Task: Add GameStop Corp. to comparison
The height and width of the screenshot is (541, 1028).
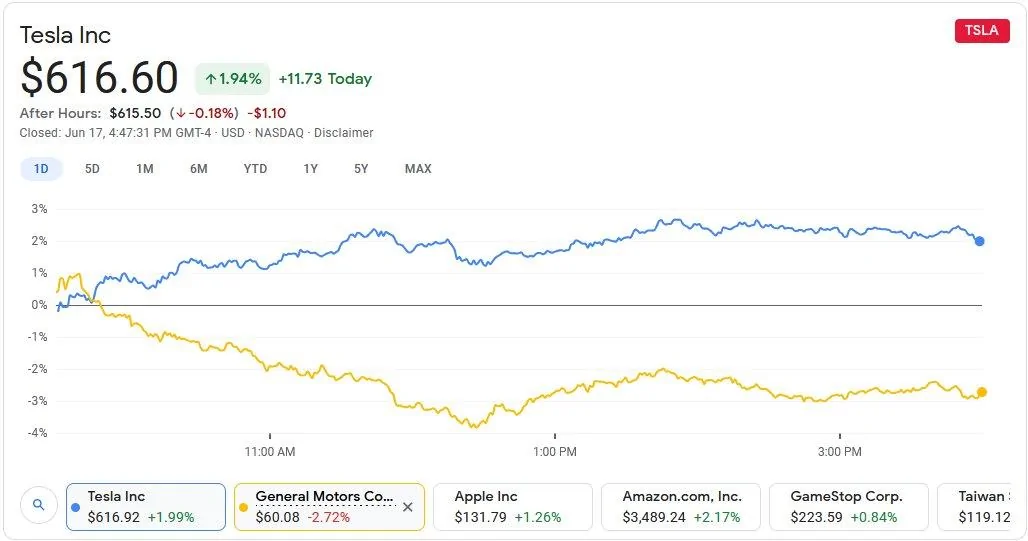Action: (846, 506)
